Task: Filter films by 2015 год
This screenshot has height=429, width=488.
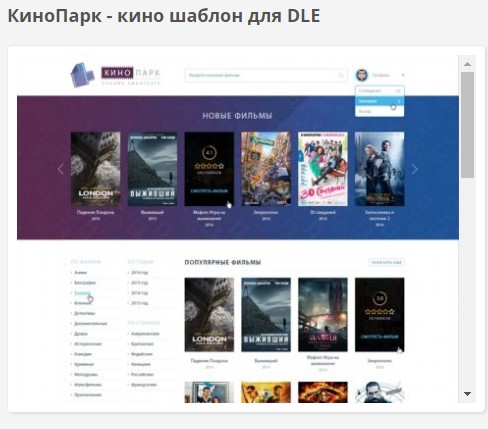Action: coord(140,283)
